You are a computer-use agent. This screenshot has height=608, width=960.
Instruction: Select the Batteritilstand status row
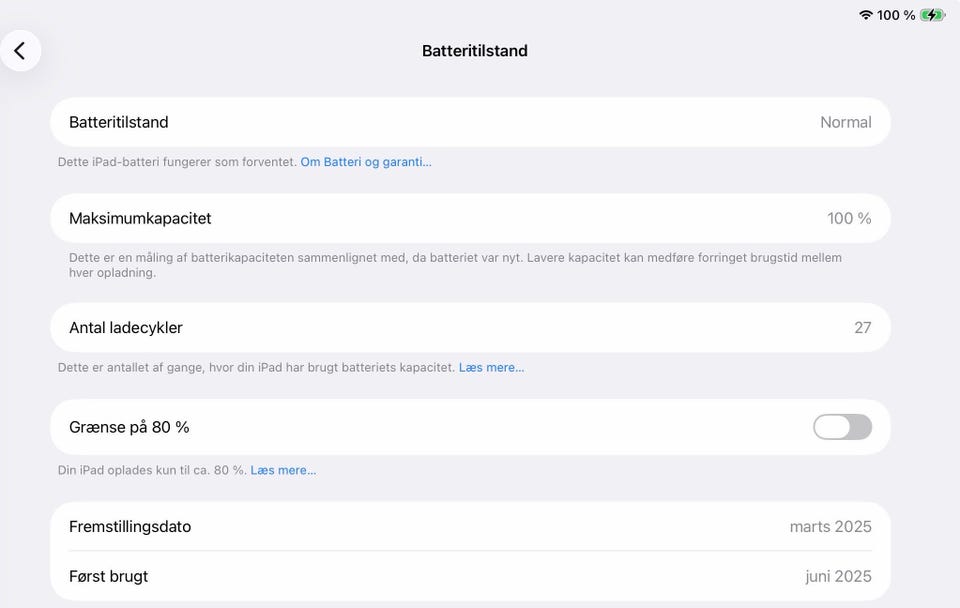[470, 122]
